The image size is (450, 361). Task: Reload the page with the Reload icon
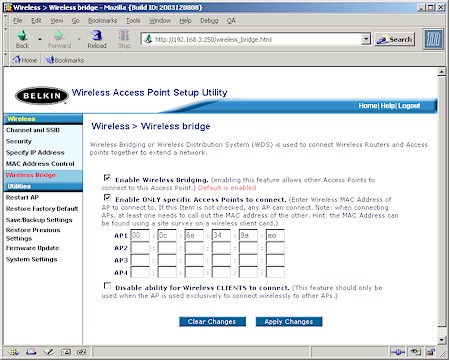pos(97,39)
